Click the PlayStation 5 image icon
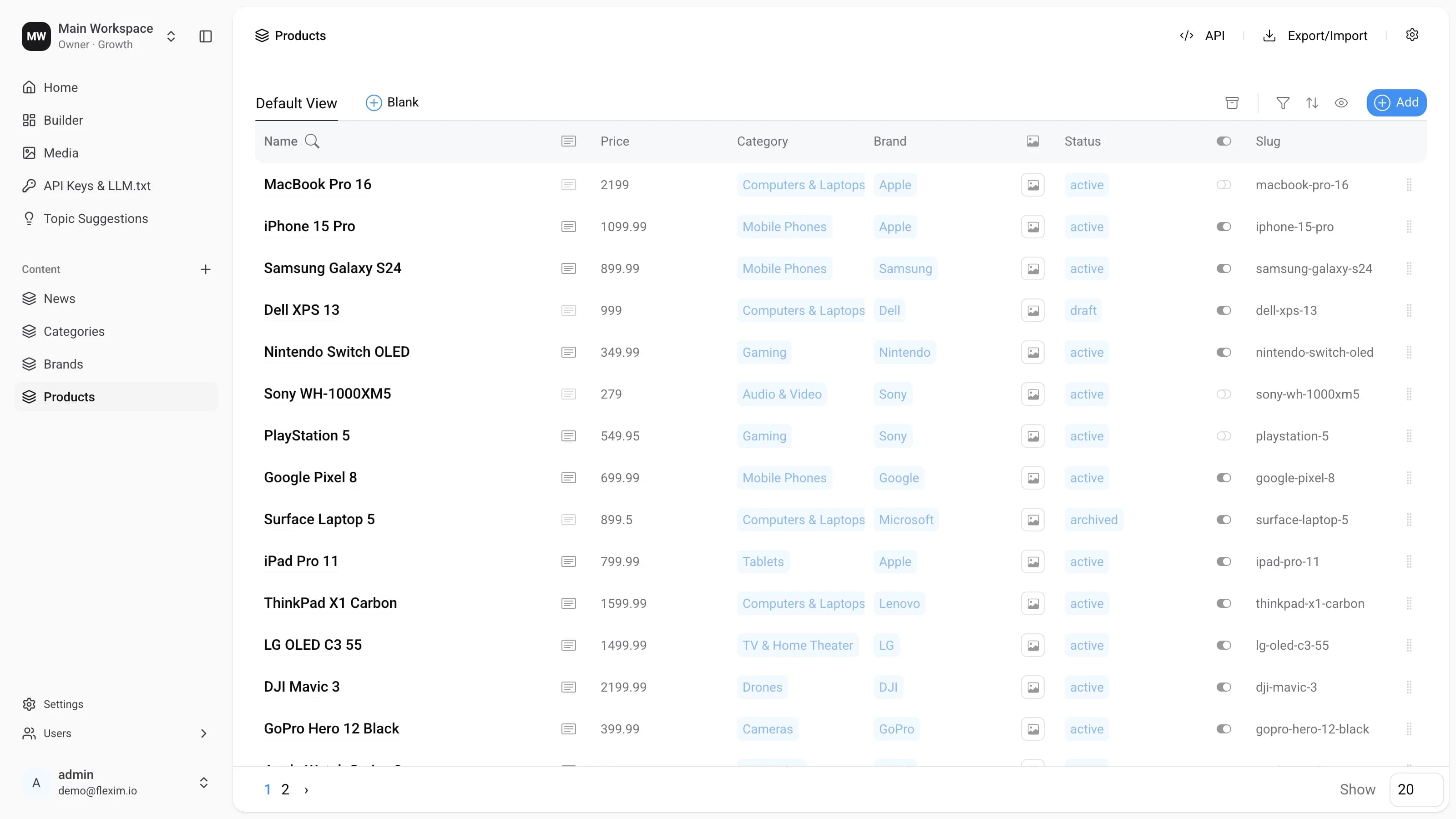The width and height of the screenshot is (1456, 819). pos(1033,436)
